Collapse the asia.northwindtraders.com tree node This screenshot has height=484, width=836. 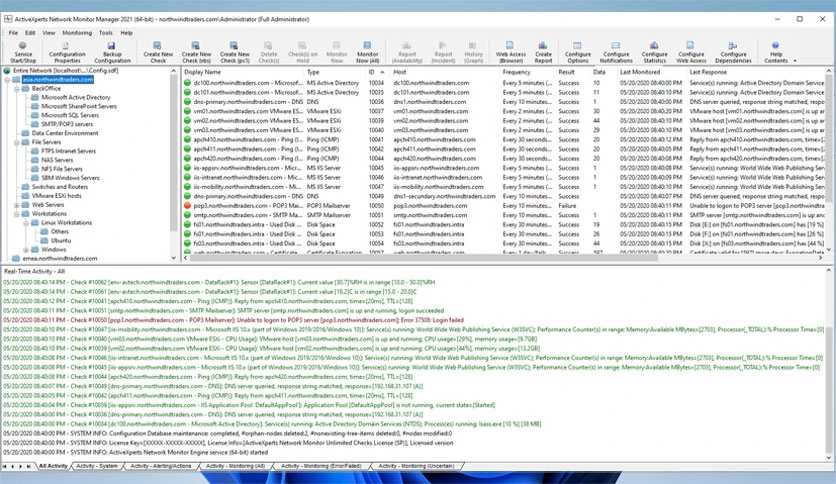(7, 80)
